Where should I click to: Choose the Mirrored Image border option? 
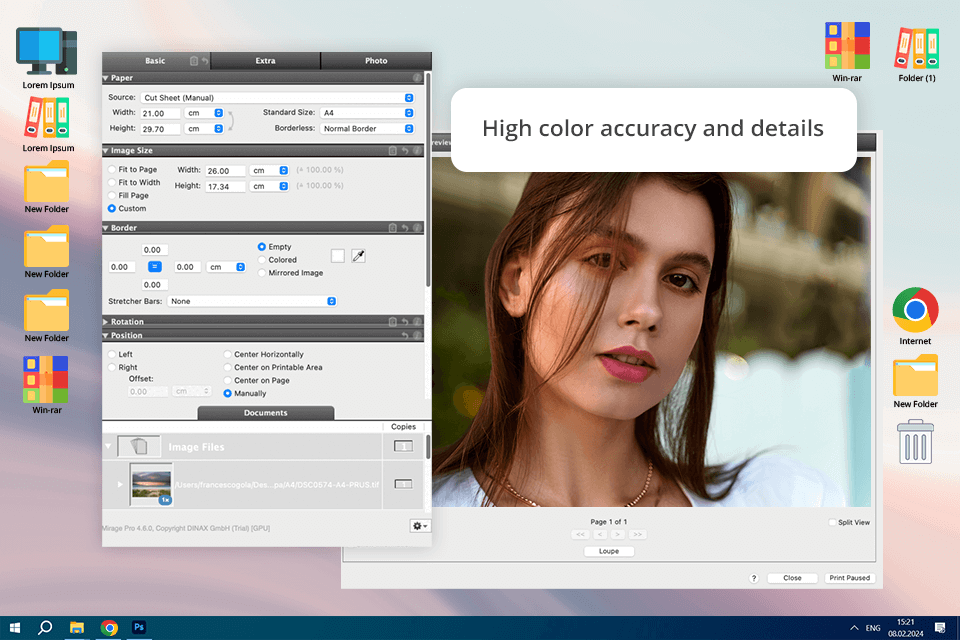[262, 273]
